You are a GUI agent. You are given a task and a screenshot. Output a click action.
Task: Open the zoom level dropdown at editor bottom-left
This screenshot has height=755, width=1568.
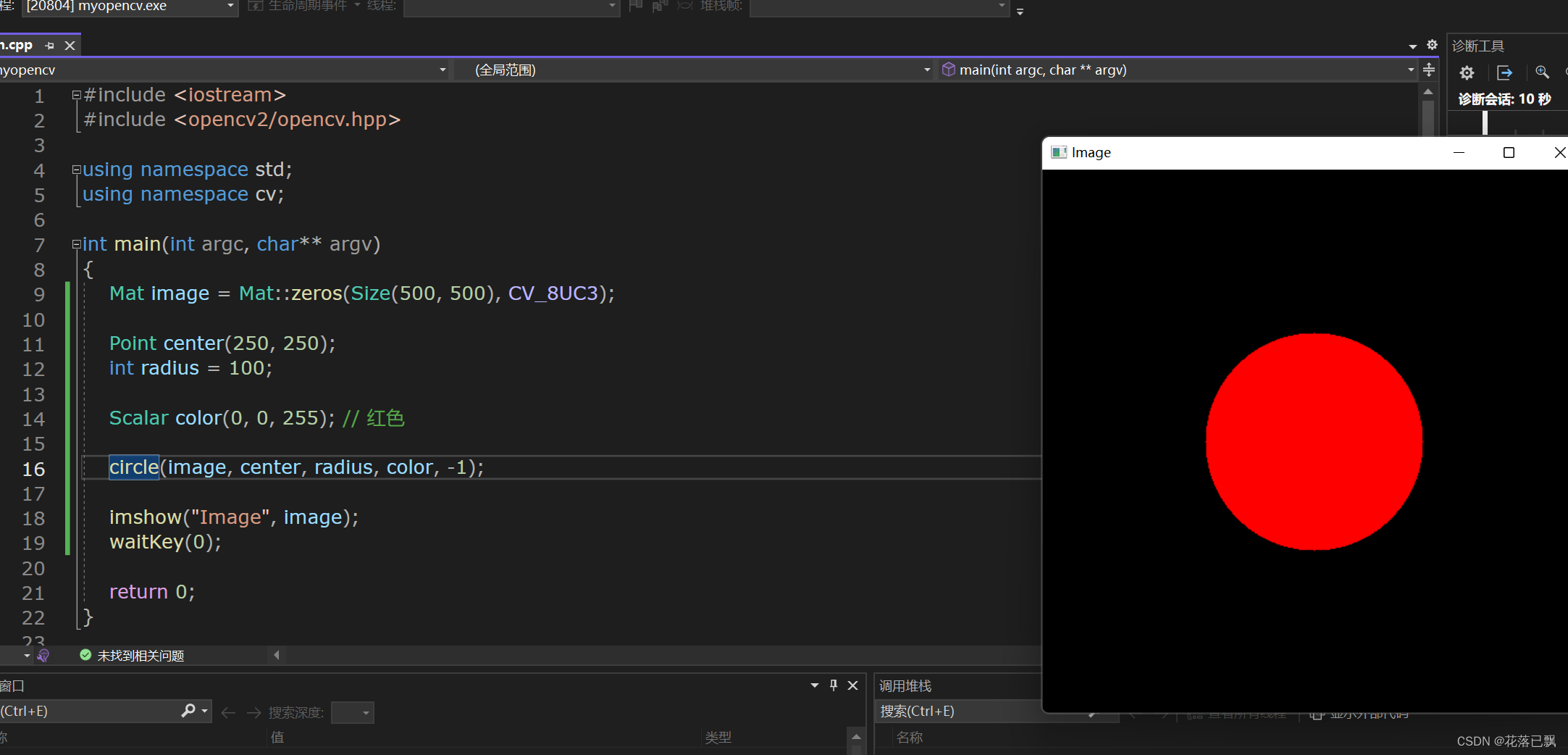27,656
